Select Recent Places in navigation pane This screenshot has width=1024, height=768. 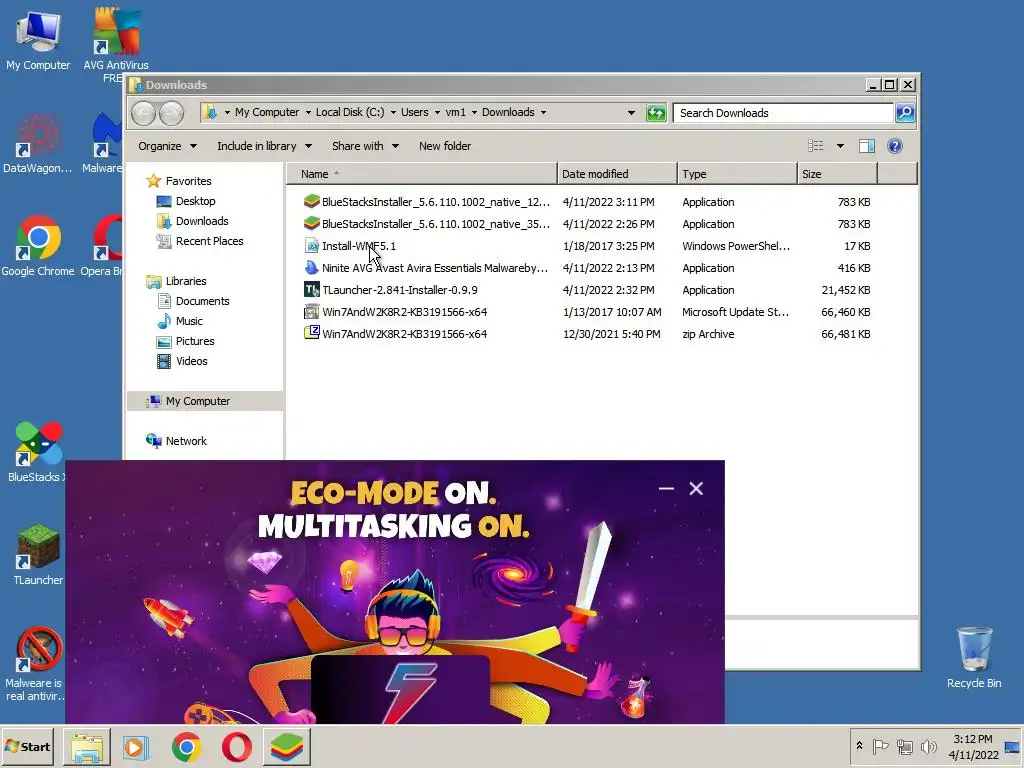pyautogui.click(x=209, y=241)
